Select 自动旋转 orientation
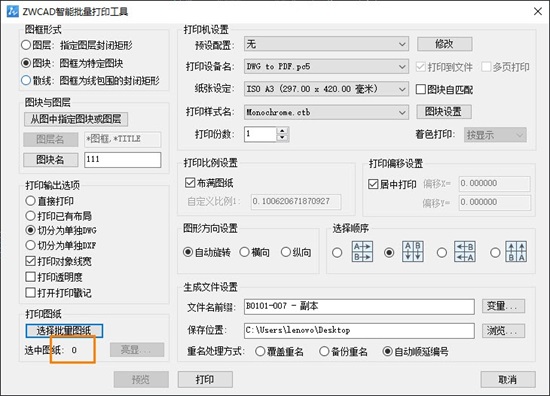Image resolution: width=550 pixels, height=396 pixels. point(188,252)
